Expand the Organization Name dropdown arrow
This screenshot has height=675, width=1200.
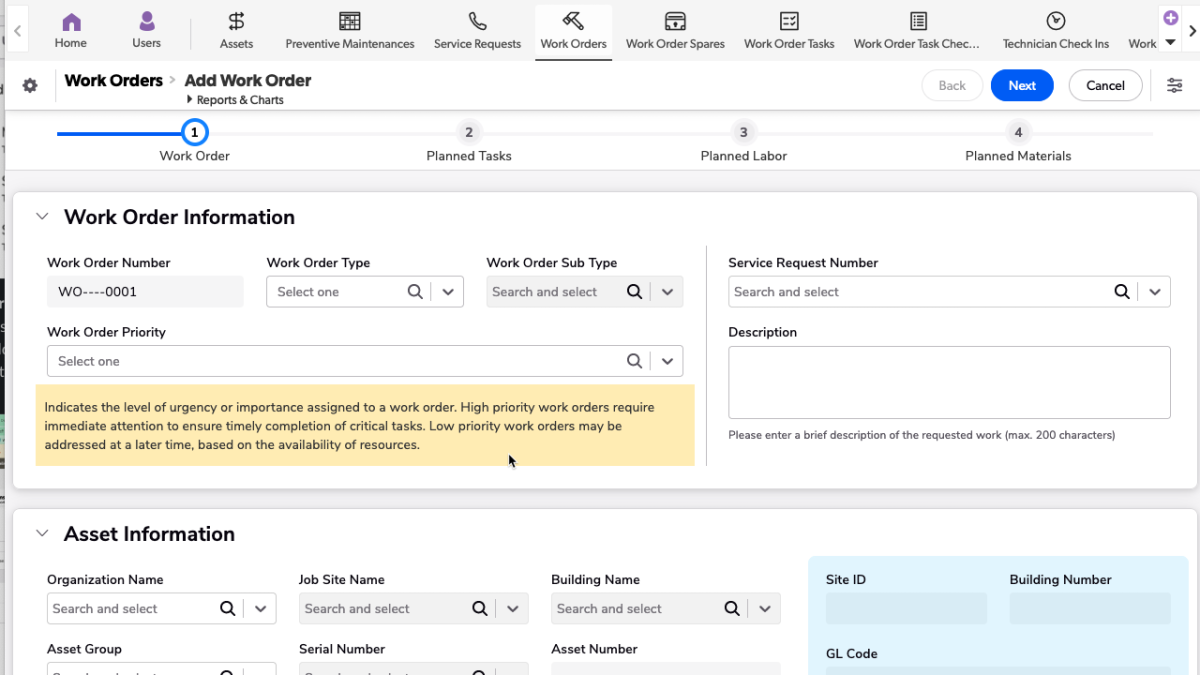click(x=261, y=609)
